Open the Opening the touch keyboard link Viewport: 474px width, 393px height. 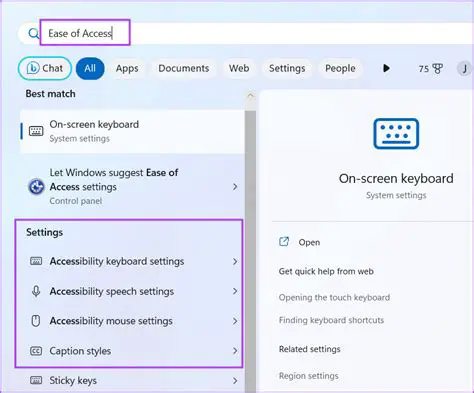click(334, 297)
